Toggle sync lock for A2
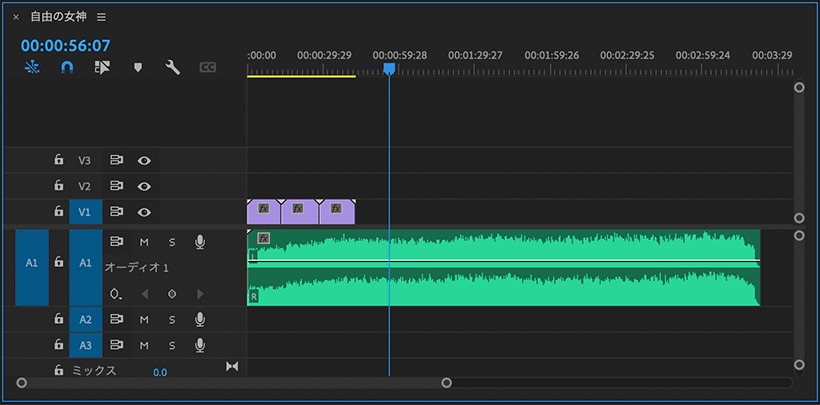Screen dimensions: 820x405 click(x=116, y=319)
